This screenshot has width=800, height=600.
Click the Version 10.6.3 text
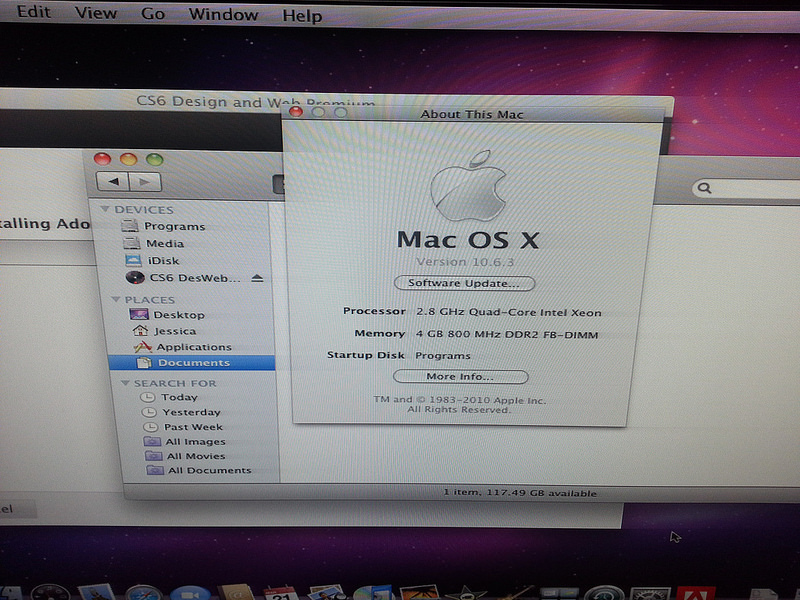pos(465,262)
